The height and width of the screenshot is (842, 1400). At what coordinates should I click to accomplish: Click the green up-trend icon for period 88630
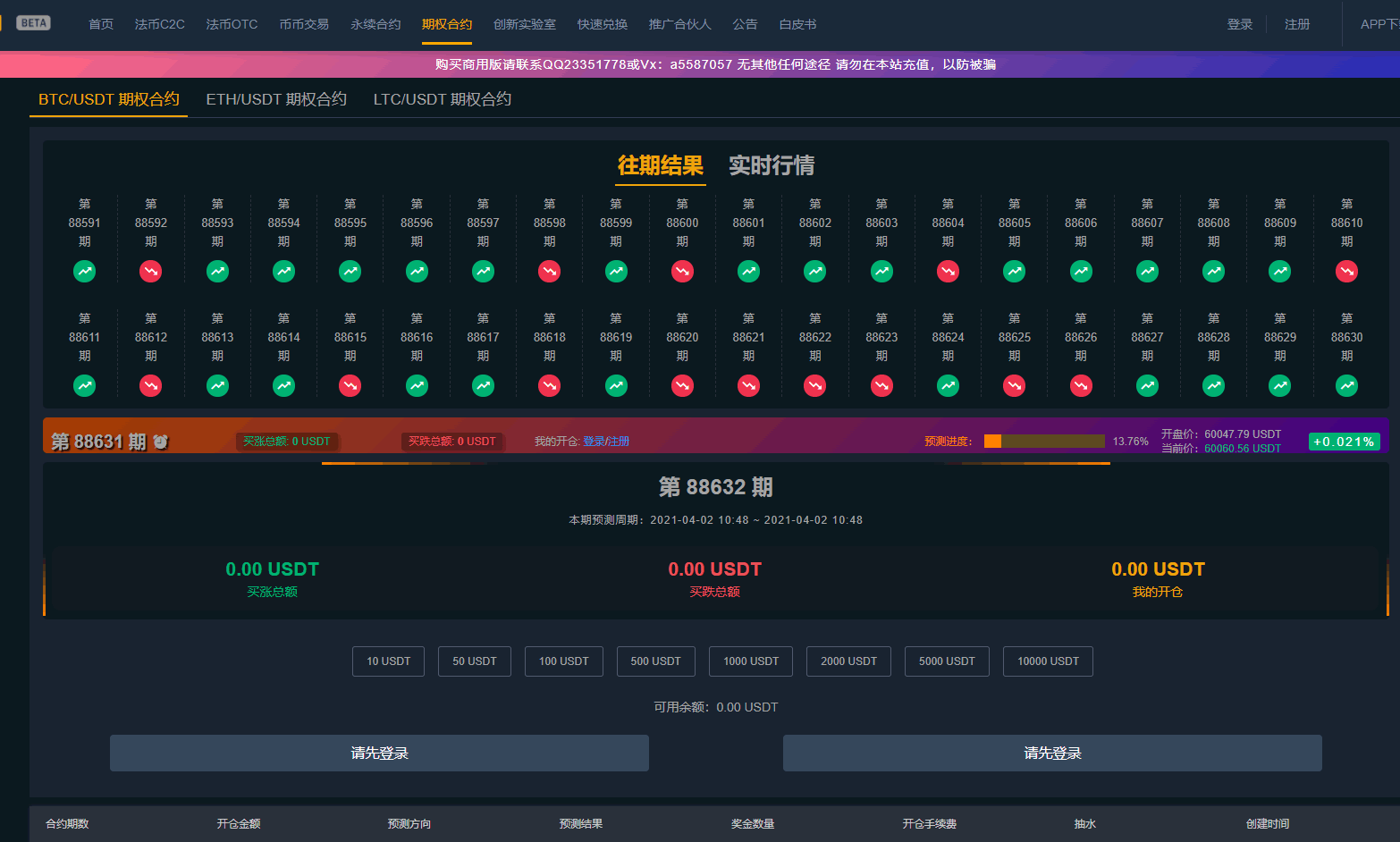[1346, 385]
